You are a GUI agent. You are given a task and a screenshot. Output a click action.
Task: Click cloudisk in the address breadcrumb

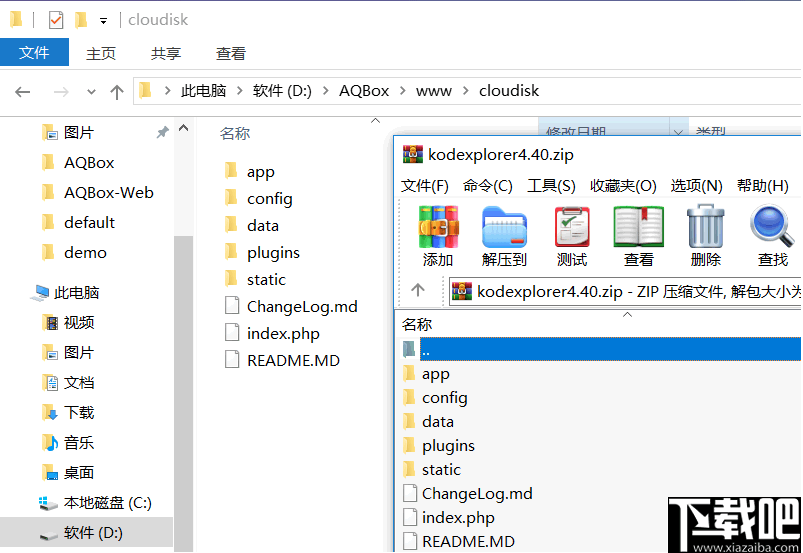click(509, 91)
